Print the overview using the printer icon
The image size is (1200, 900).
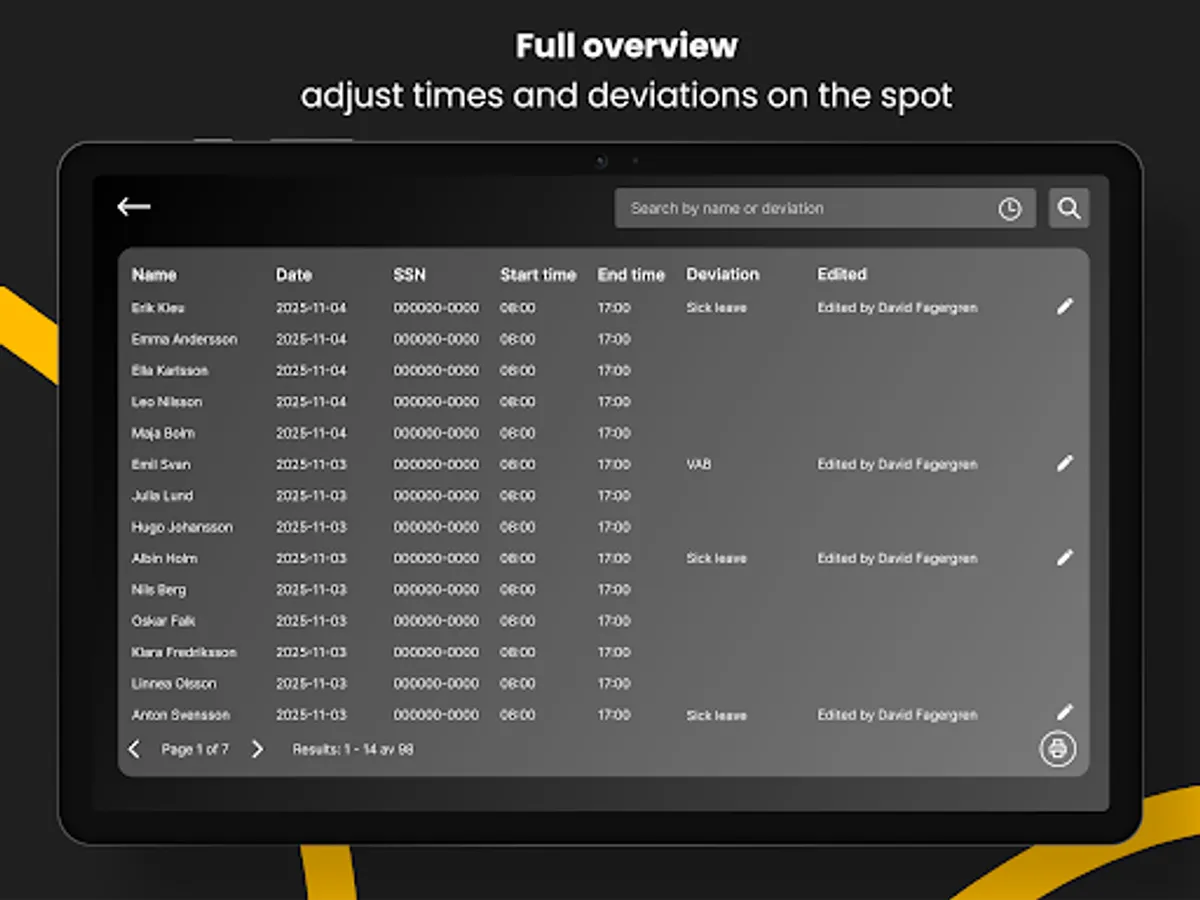pyautogui.click(x=1057, y=748)
